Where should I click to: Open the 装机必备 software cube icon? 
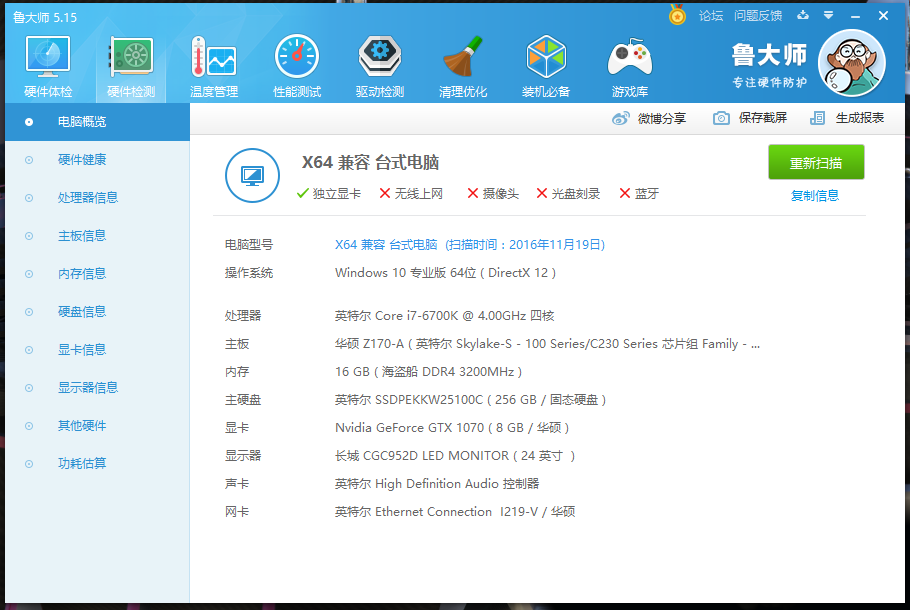point(546,67)
